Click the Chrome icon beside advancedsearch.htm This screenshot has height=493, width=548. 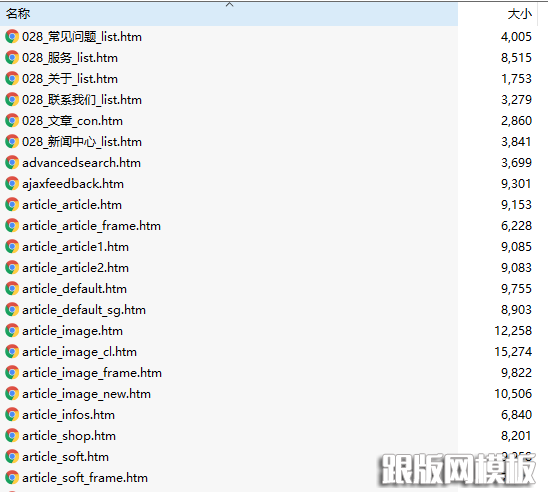pos(12,163)
